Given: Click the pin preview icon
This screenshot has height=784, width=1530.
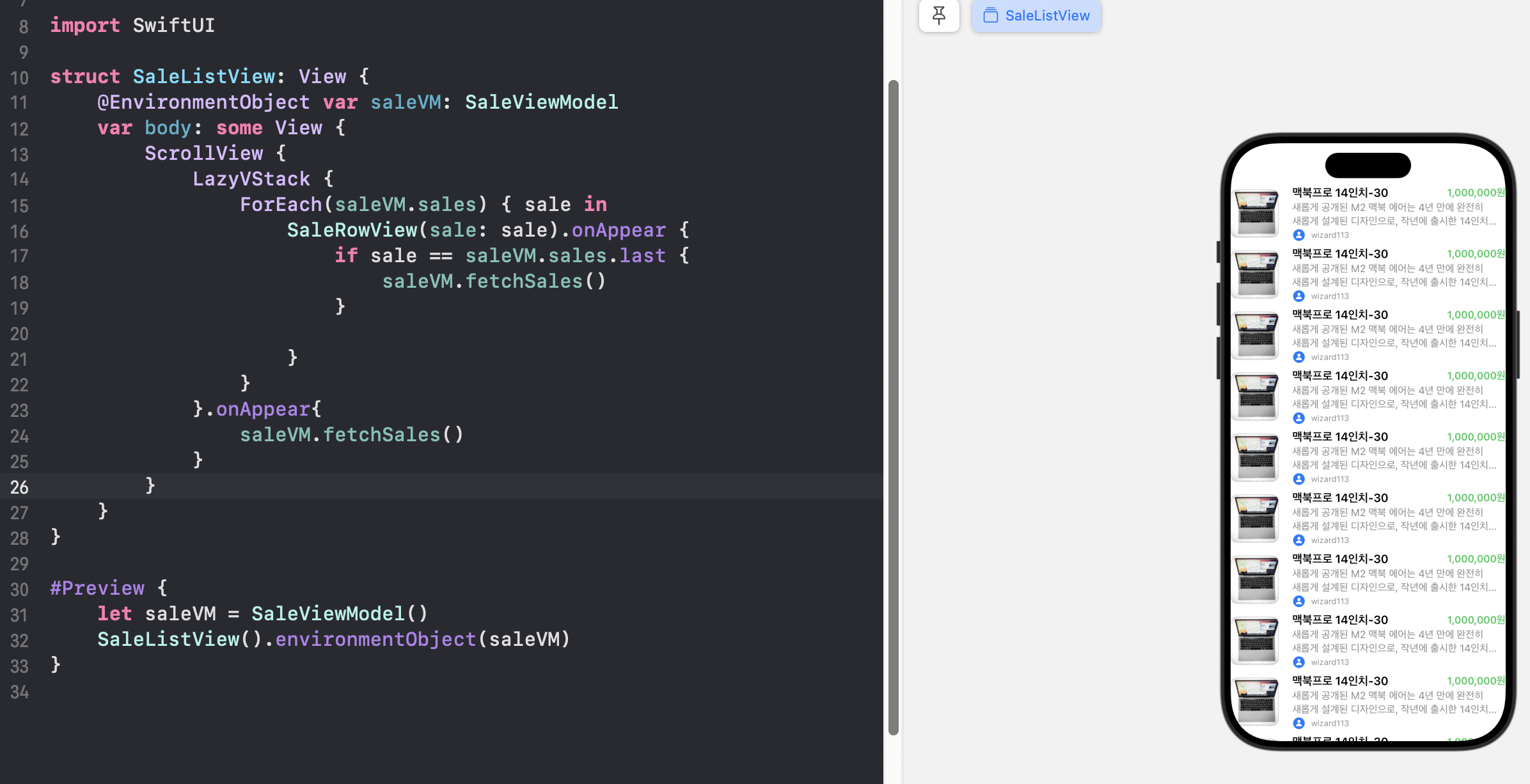Looking at the screenshot, I should (938, 15).
